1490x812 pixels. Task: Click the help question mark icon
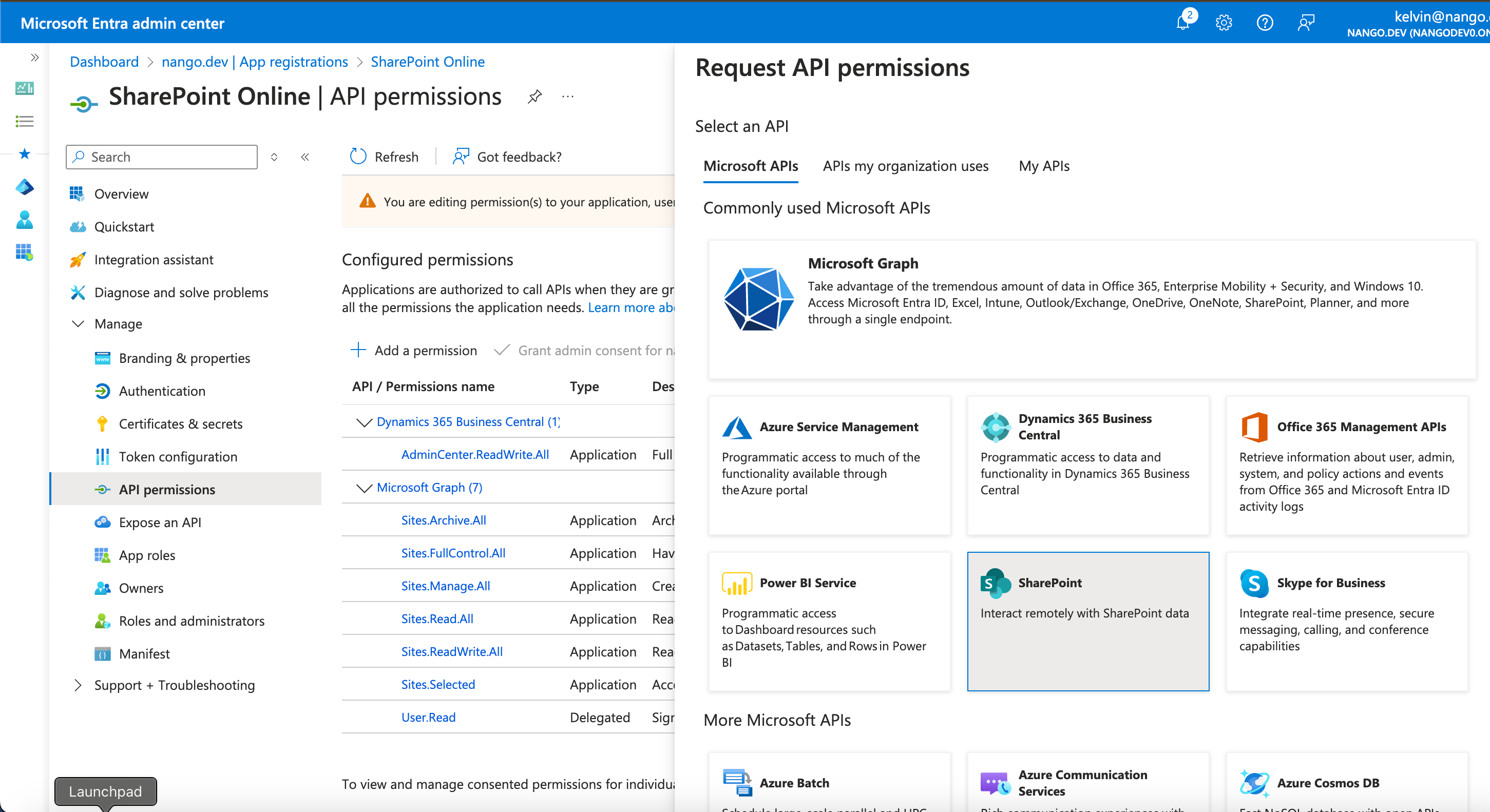pos(1265,23)
